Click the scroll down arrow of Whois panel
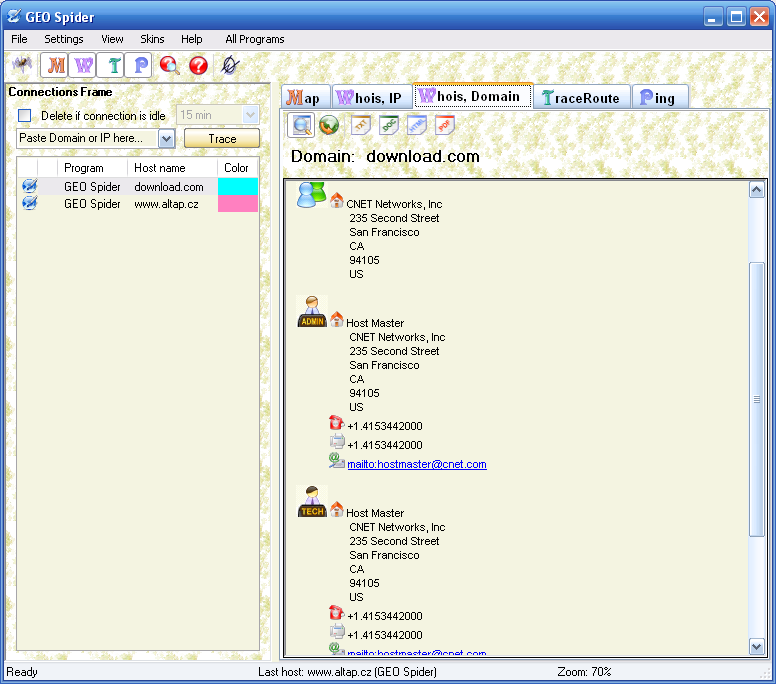Image resolution: width=776 pixels, height=684 pixels. tap(756, 647)
